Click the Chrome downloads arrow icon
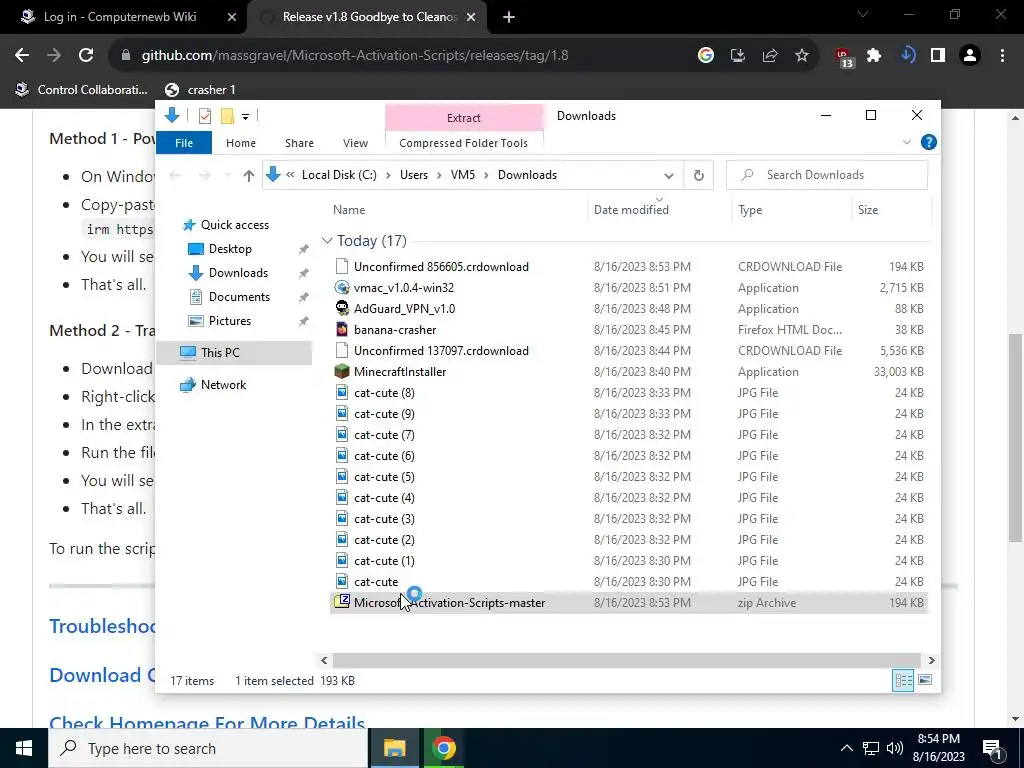Viewport: 1024px width, 768px height. [907, 56]
